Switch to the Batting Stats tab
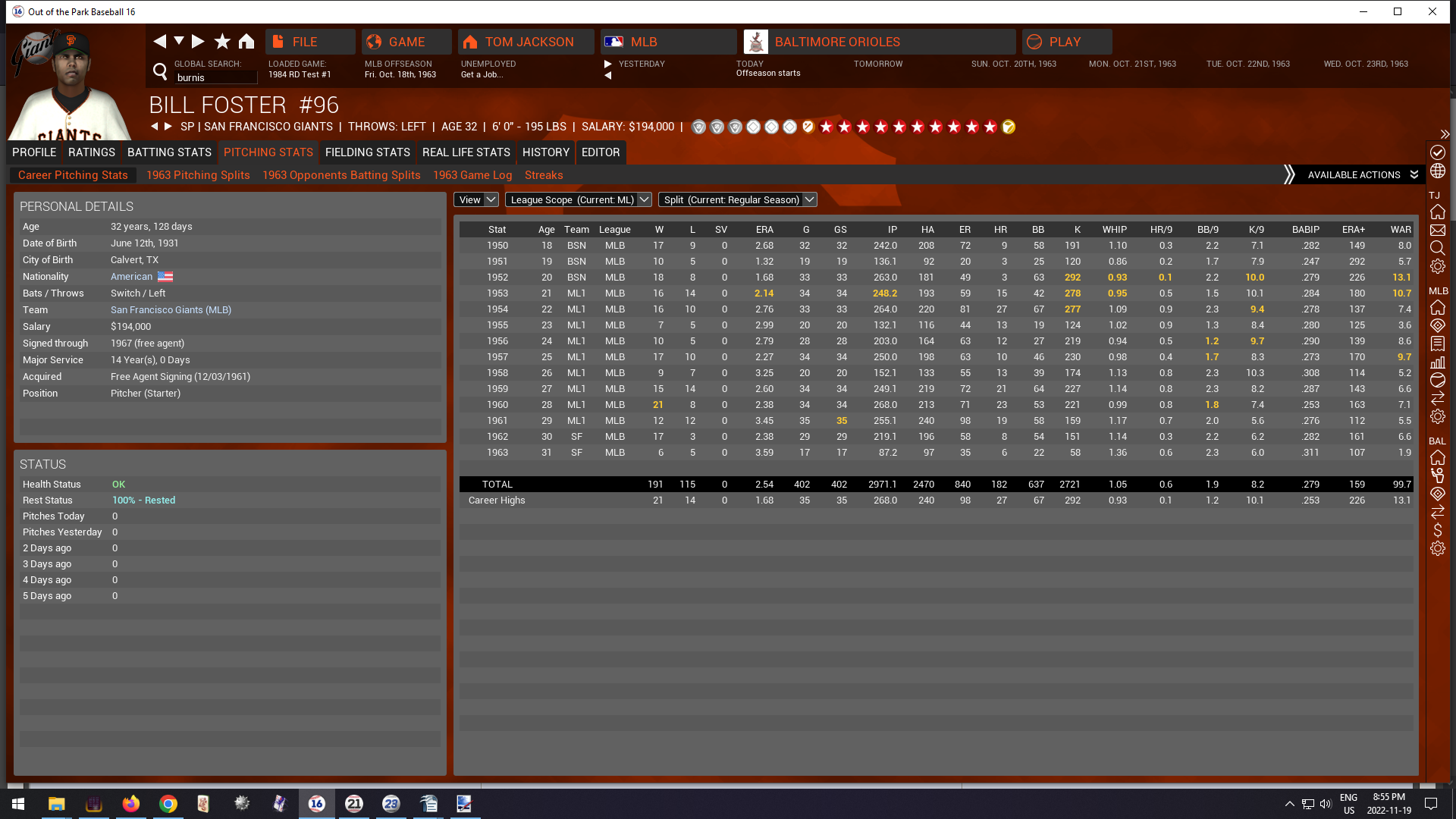 pos(169,152)
